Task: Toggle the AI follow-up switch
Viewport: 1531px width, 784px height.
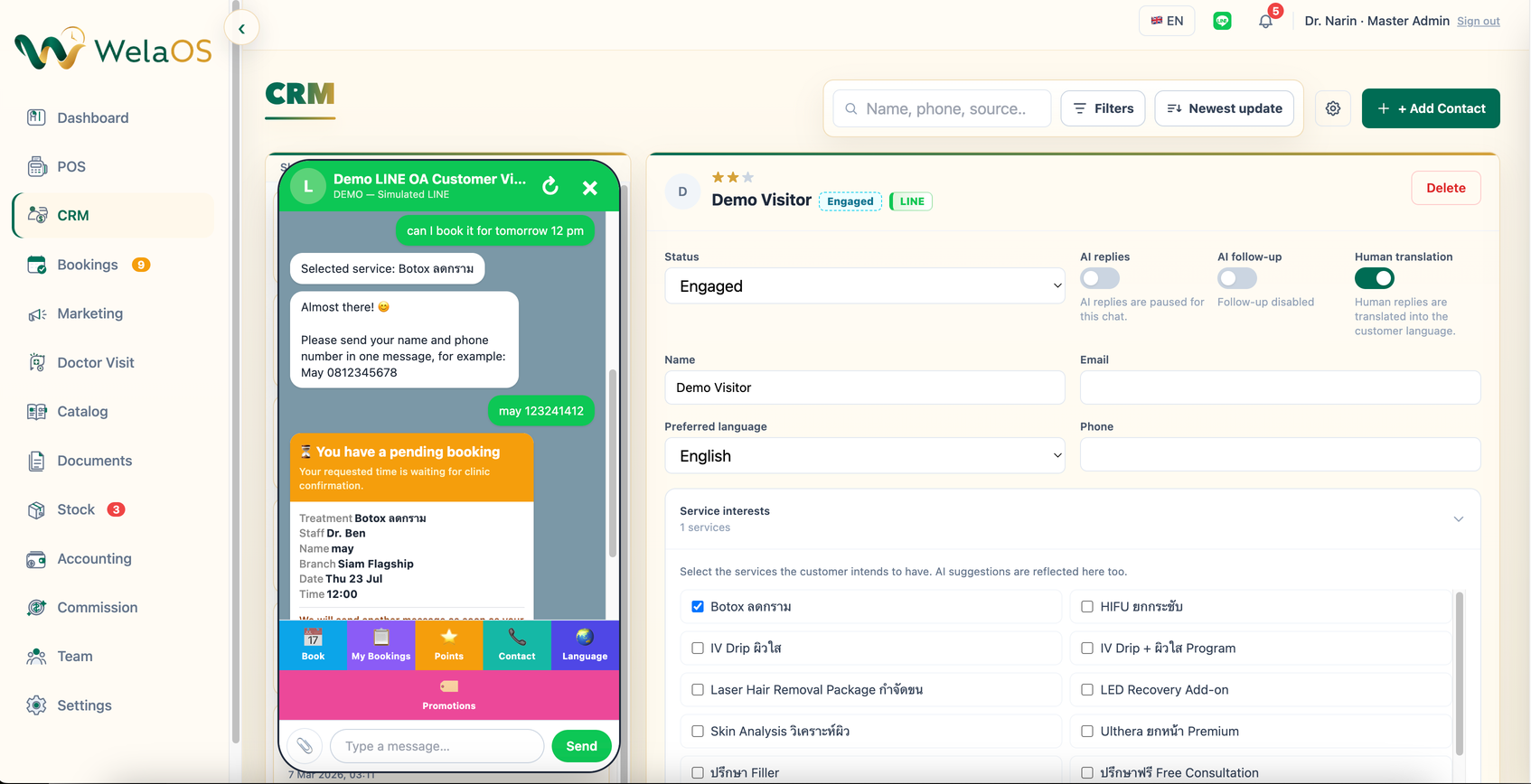Action: [x=1237, y=278]
